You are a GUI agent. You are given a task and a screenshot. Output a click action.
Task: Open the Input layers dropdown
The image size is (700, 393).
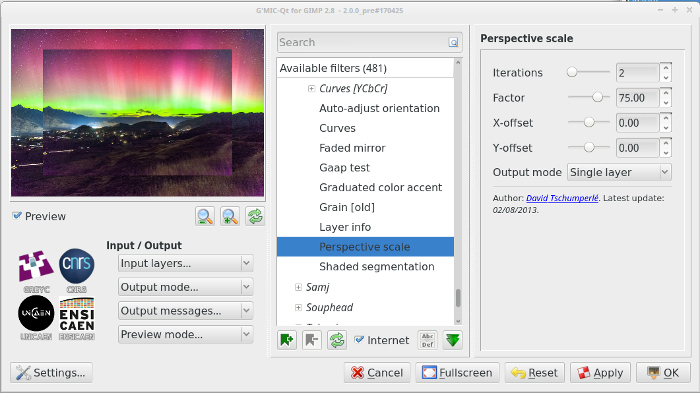[186, 263]
